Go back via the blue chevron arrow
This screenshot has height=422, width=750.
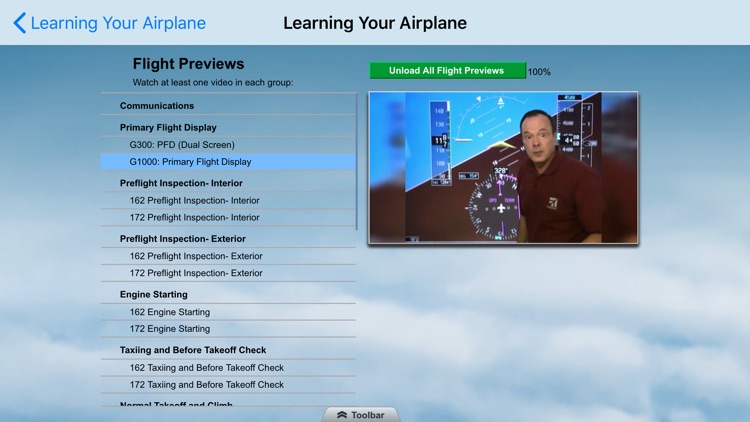point(20,23)
